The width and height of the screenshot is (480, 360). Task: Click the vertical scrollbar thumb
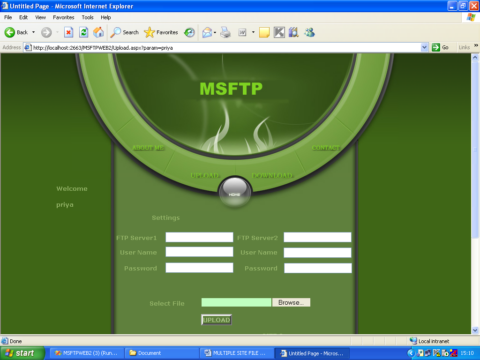coord(475,150)
